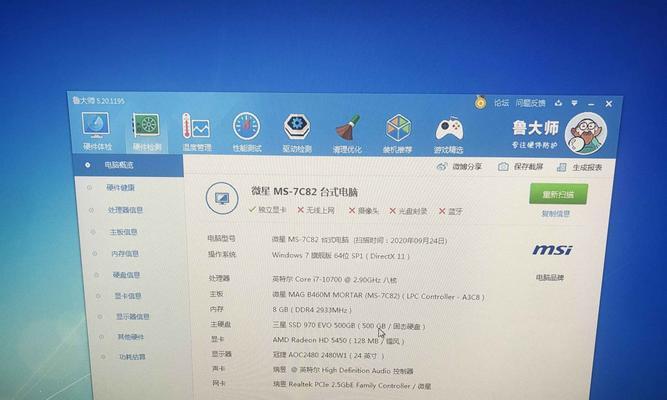Click the 蓝牙 status indicator
This screenshot has height=400, width=667.
pyautogui.click(x=451, y=211)
